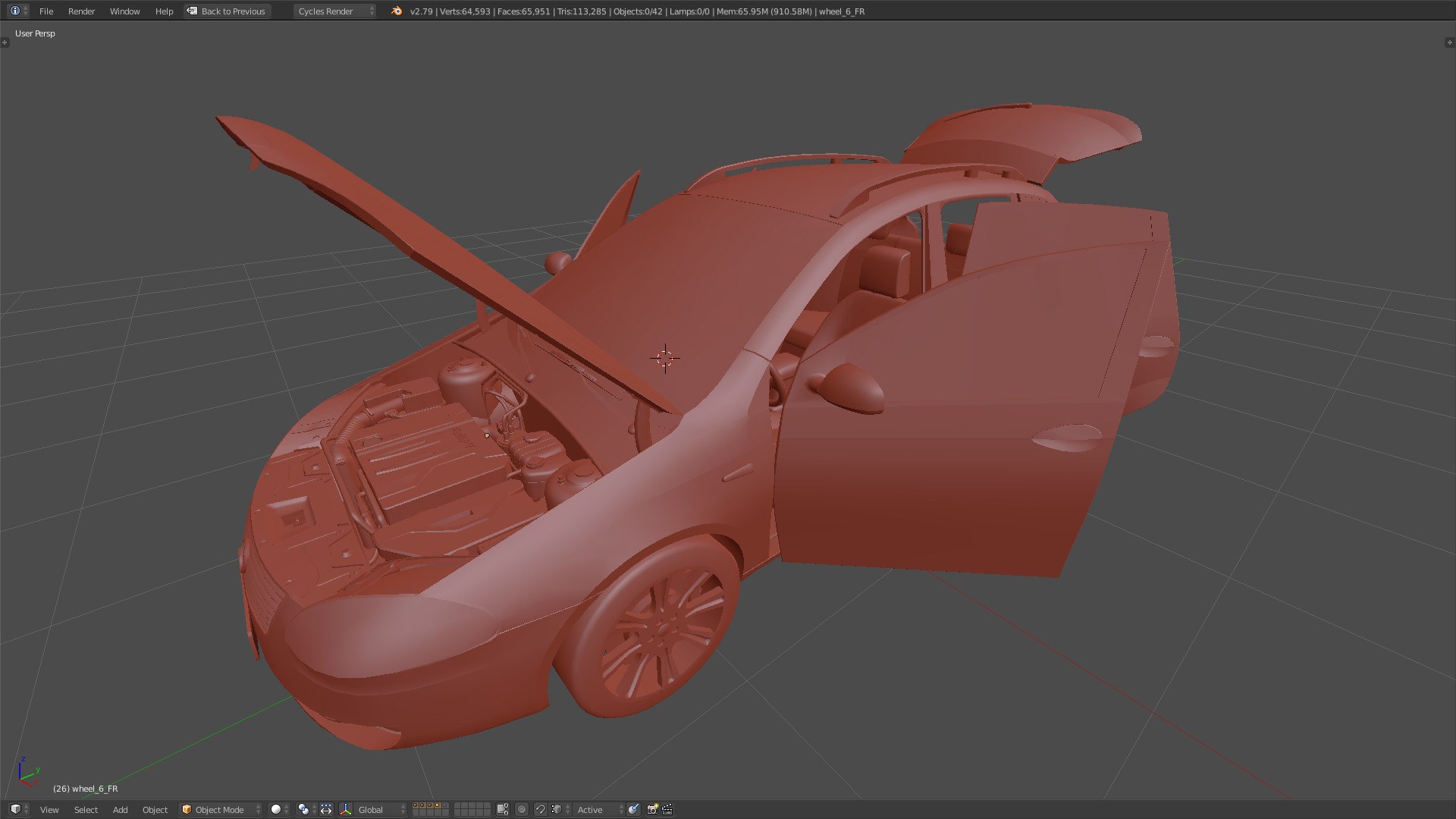Click the User Persp view label
The width and height of the screenshot is (1456, 819).
point(35,33)
